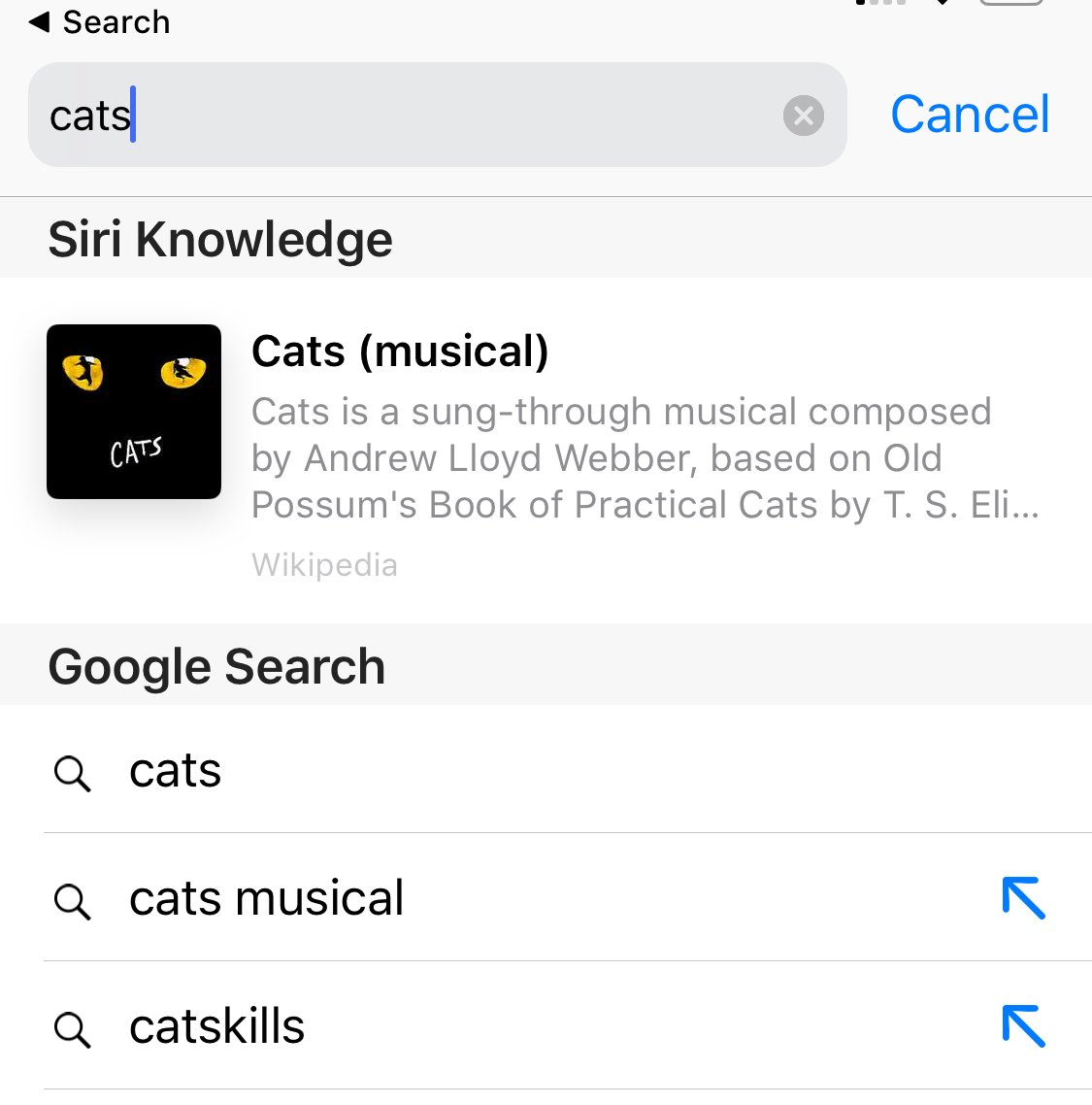Tap the Wikipedia source label

tap(324, 565)
